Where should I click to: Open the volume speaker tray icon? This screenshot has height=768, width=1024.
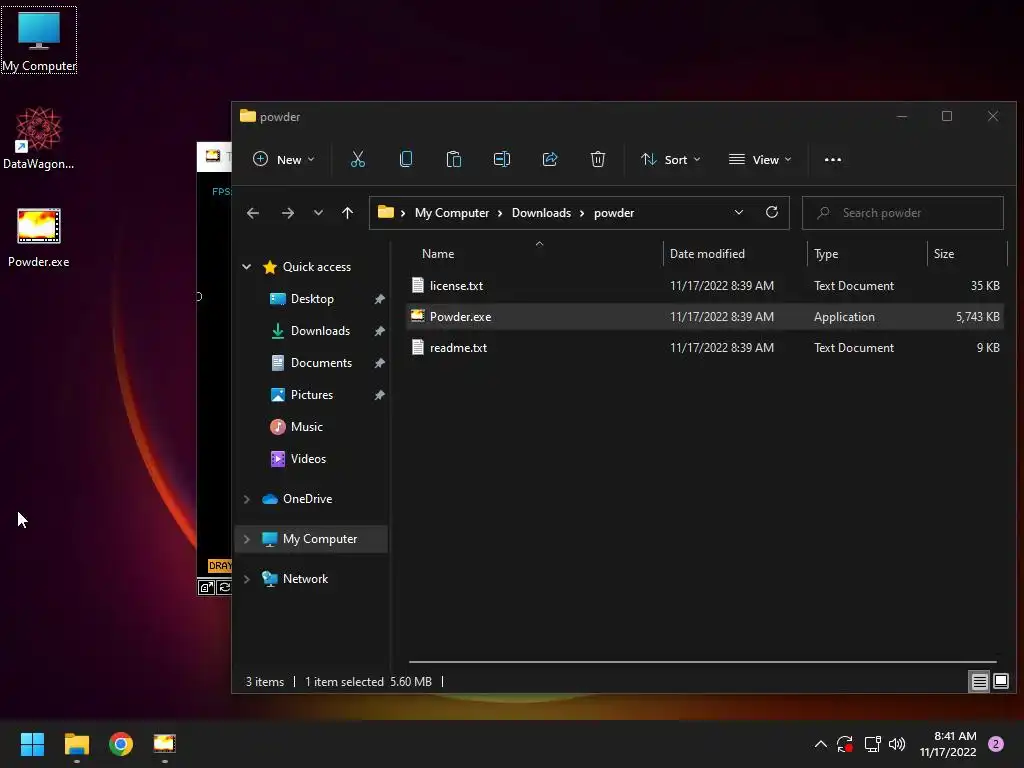tap(897, 744)
